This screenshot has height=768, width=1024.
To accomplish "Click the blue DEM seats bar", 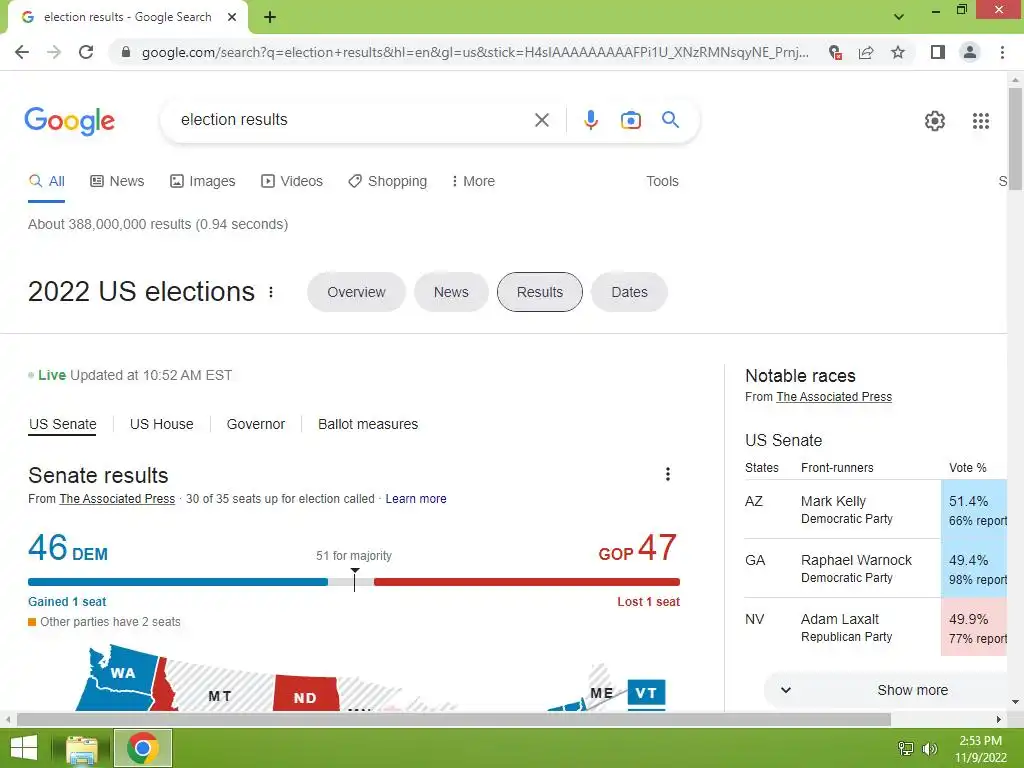I will pos(178,582).
